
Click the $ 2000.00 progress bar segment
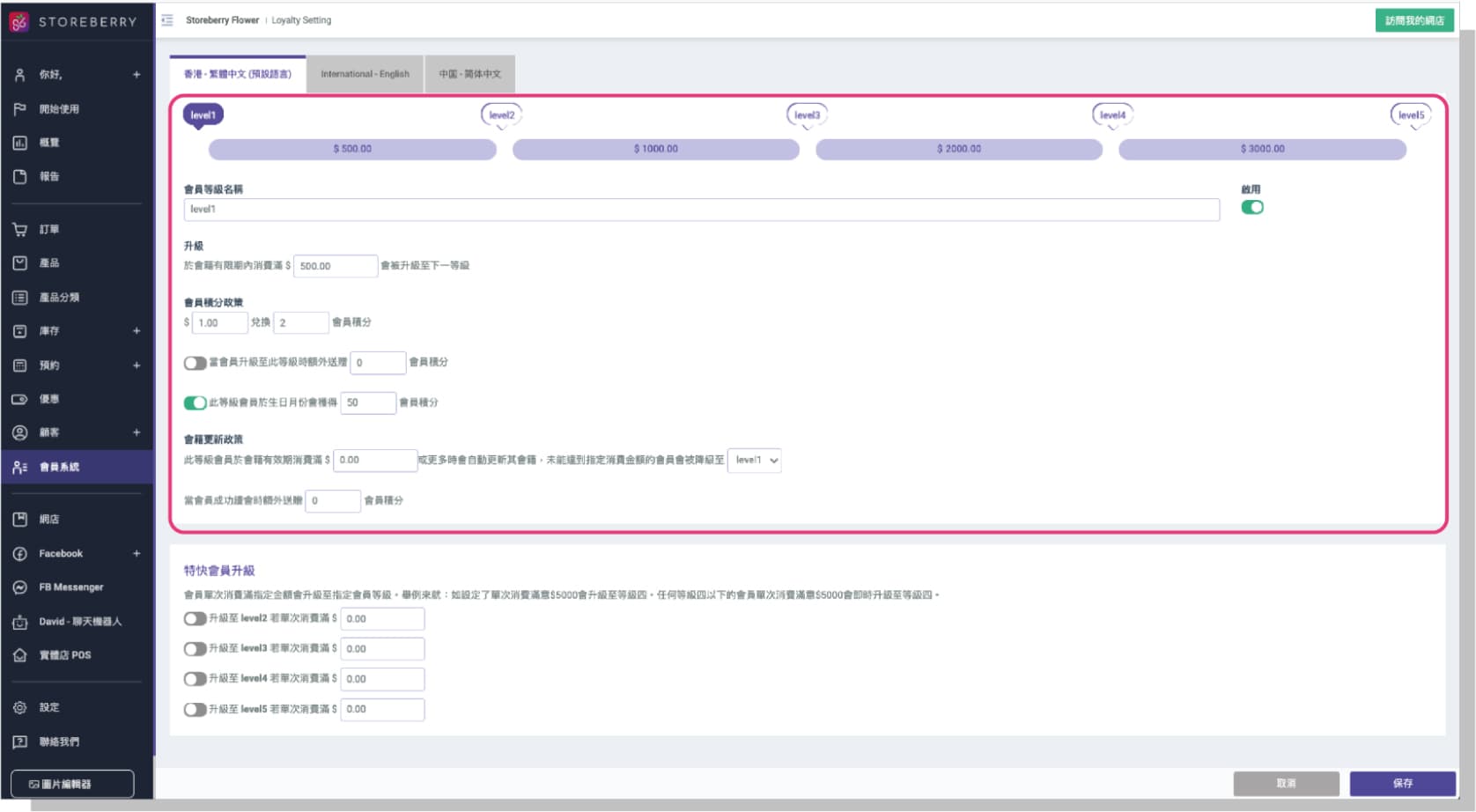point(959,149)
